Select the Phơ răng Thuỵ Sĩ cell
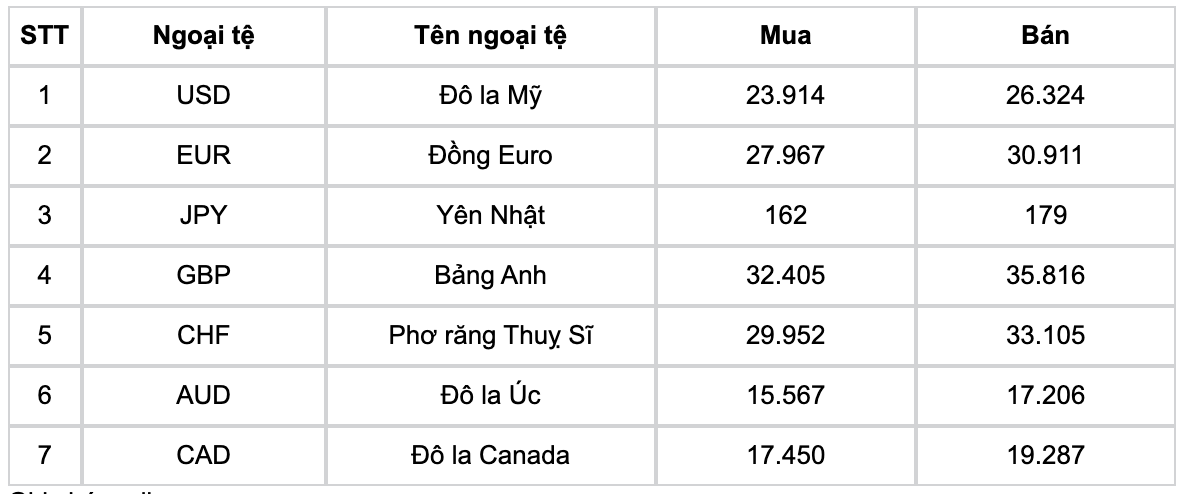 [x=490, y=335]
